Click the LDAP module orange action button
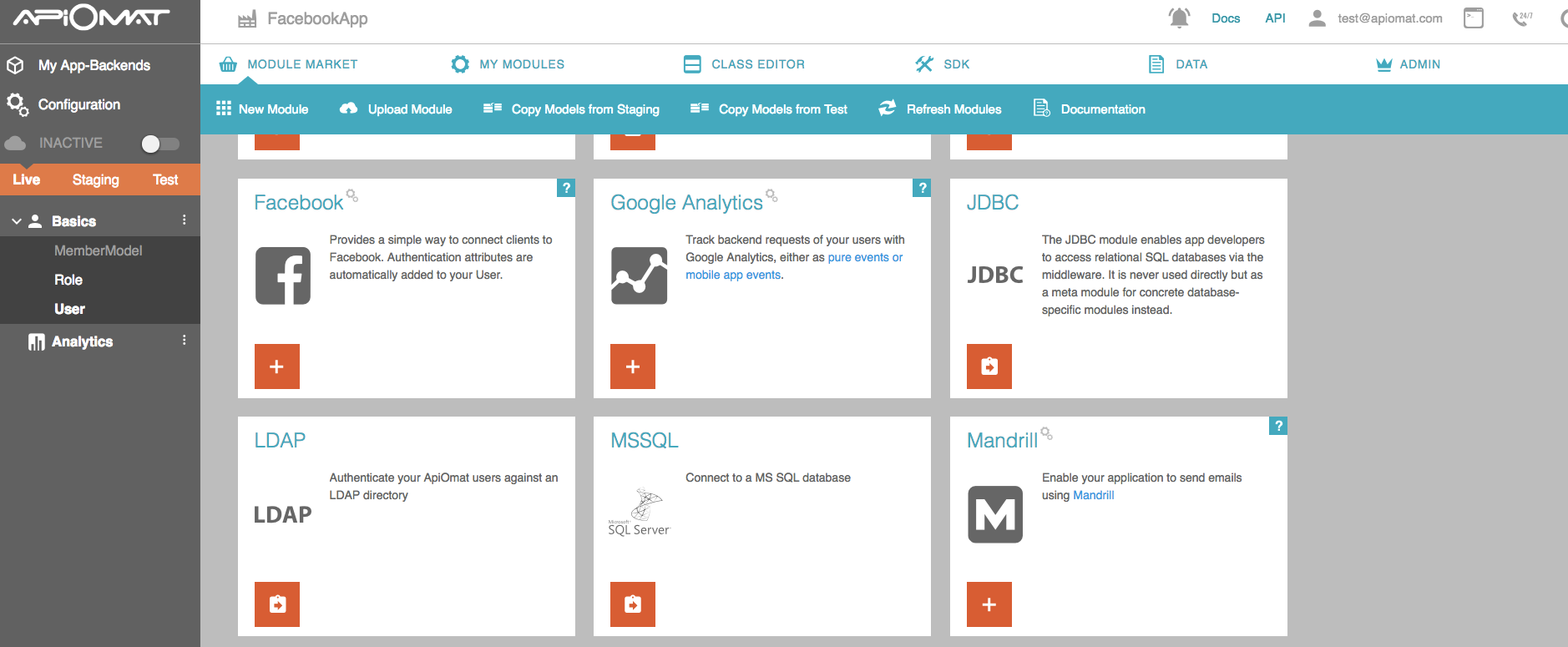1568x647 pixels. pos(277,604)
